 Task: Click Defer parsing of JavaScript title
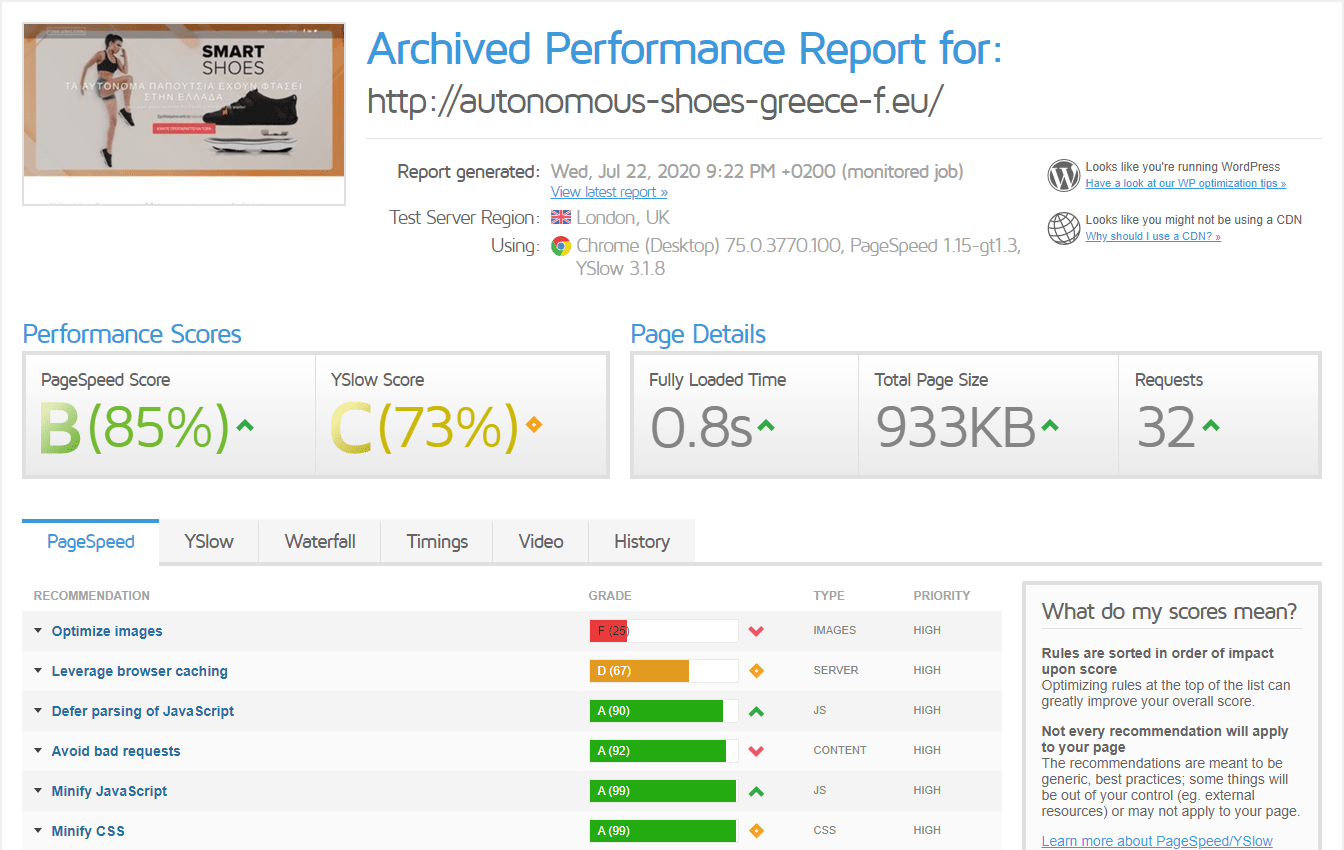143,711
